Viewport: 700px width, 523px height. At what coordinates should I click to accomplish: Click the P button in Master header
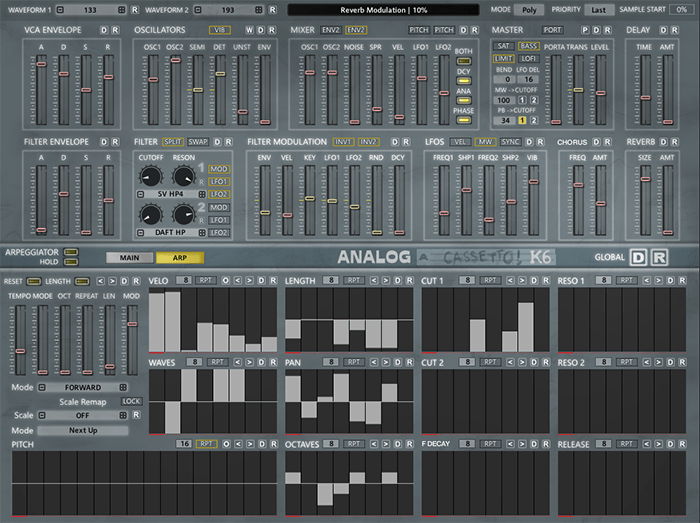(x=585, y=30)
